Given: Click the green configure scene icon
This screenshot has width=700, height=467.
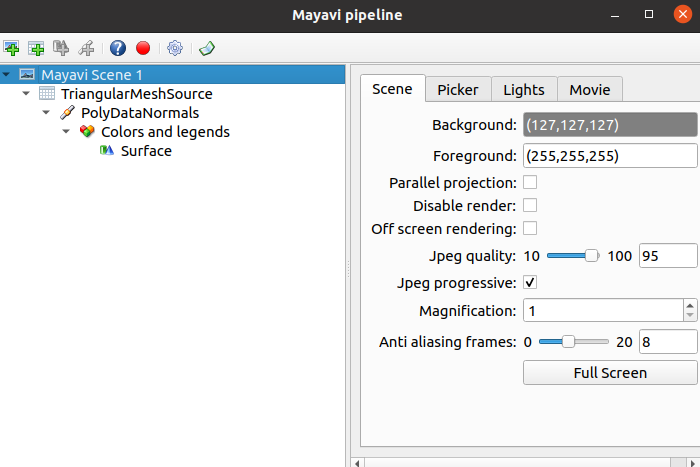Looking at the screenshot, I should click(x=207, y=48).
